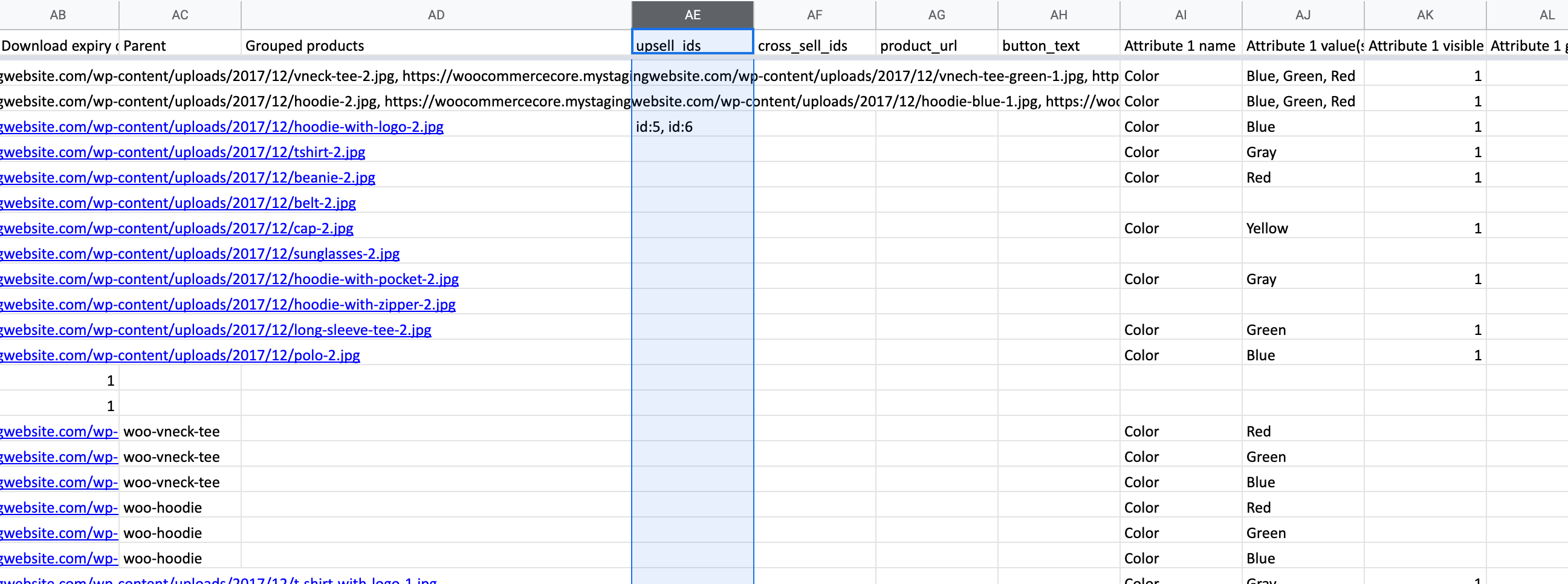Select the button_text header cell
The height and width of the screenshot is (584, 1568).
(x=1058, y=46)
